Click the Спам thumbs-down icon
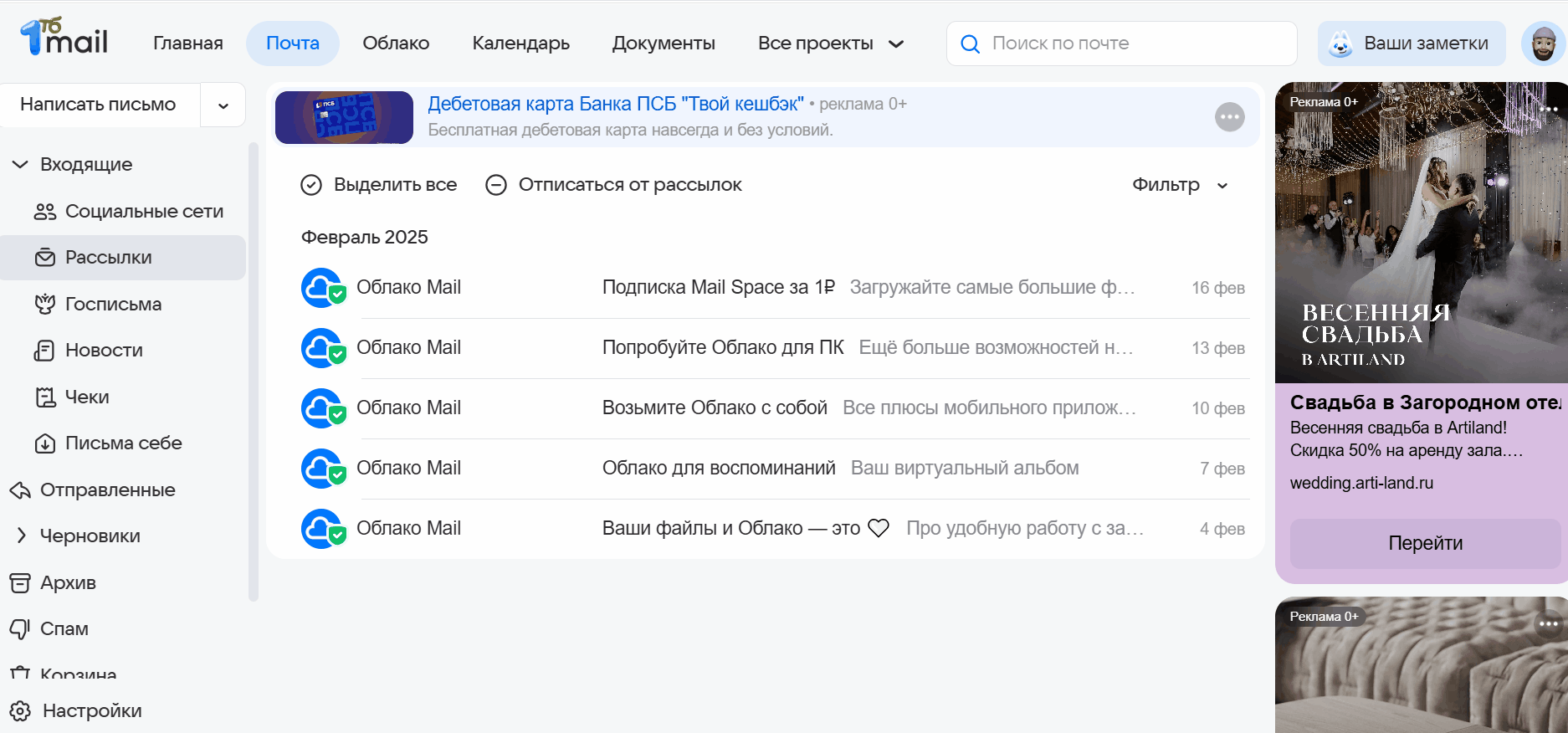 (20, 629)
